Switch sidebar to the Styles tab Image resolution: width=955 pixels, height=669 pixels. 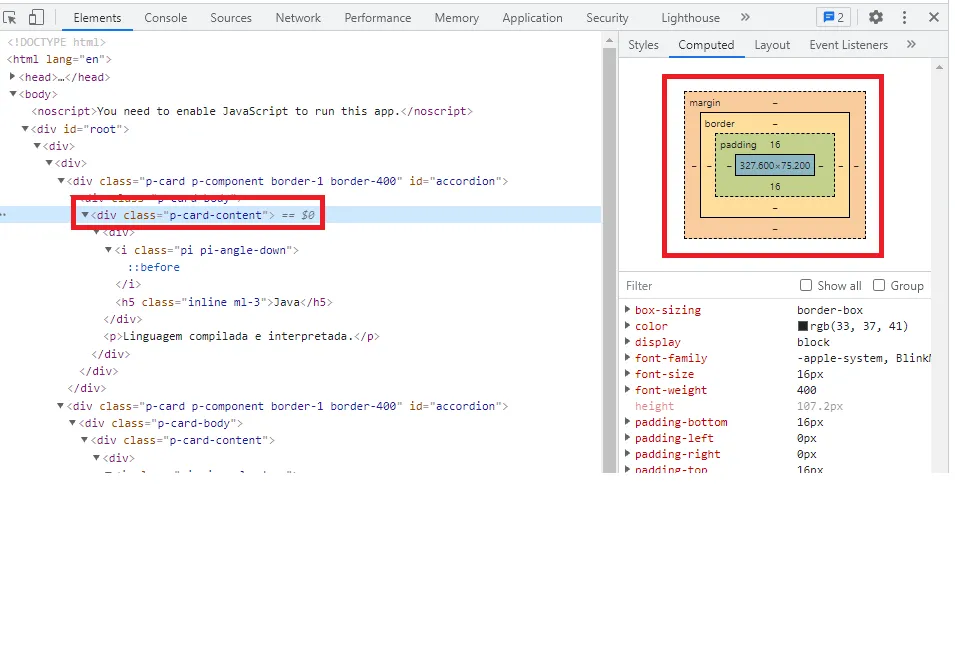click(x=643, y=44)
